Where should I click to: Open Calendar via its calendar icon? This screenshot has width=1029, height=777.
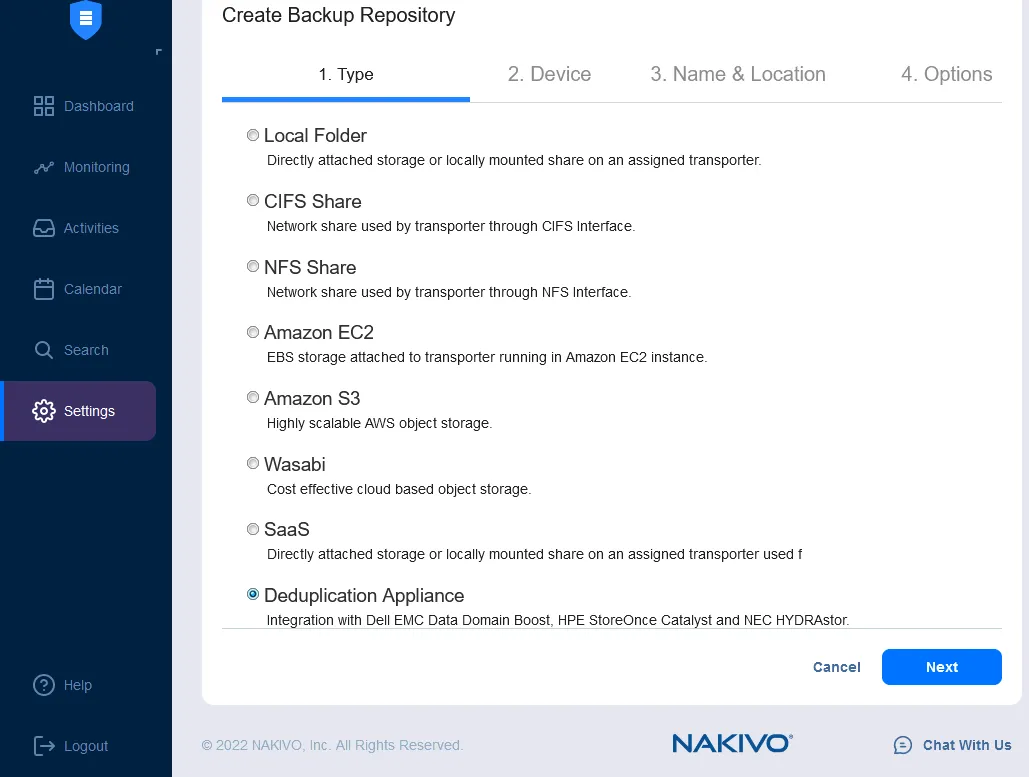click(44, 290)
